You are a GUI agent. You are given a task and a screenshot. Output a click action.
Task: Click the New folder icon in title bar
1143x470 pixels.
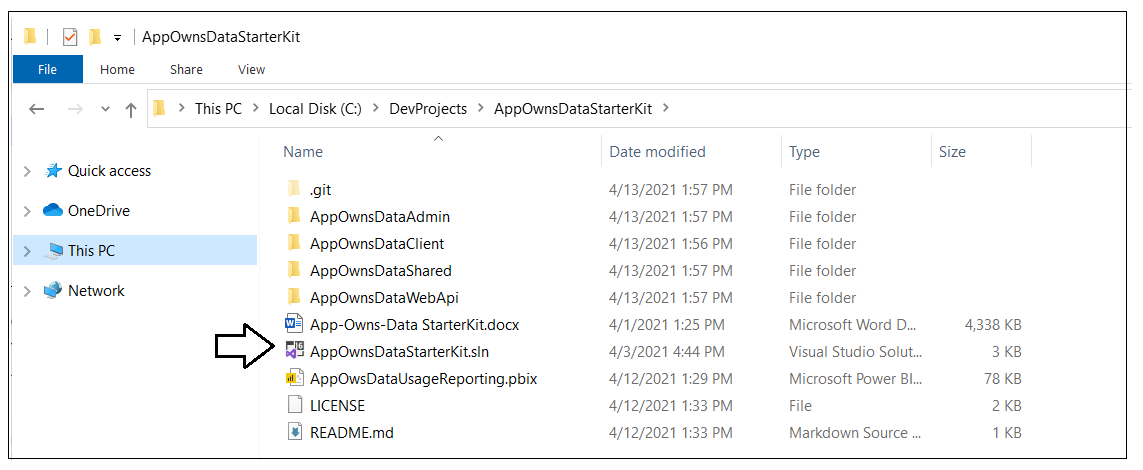point(95,36)
